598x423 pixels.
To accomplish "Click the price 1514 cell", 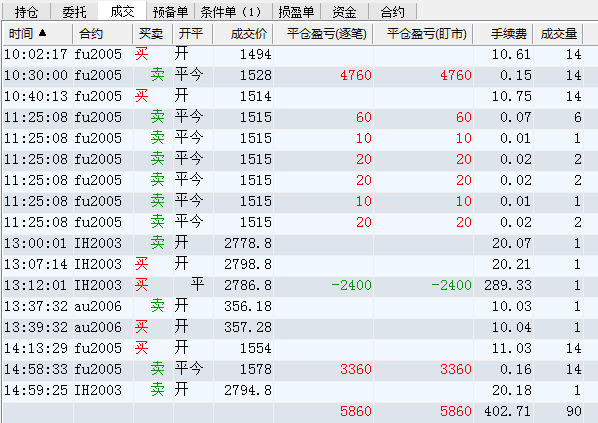I will (256, 96).
